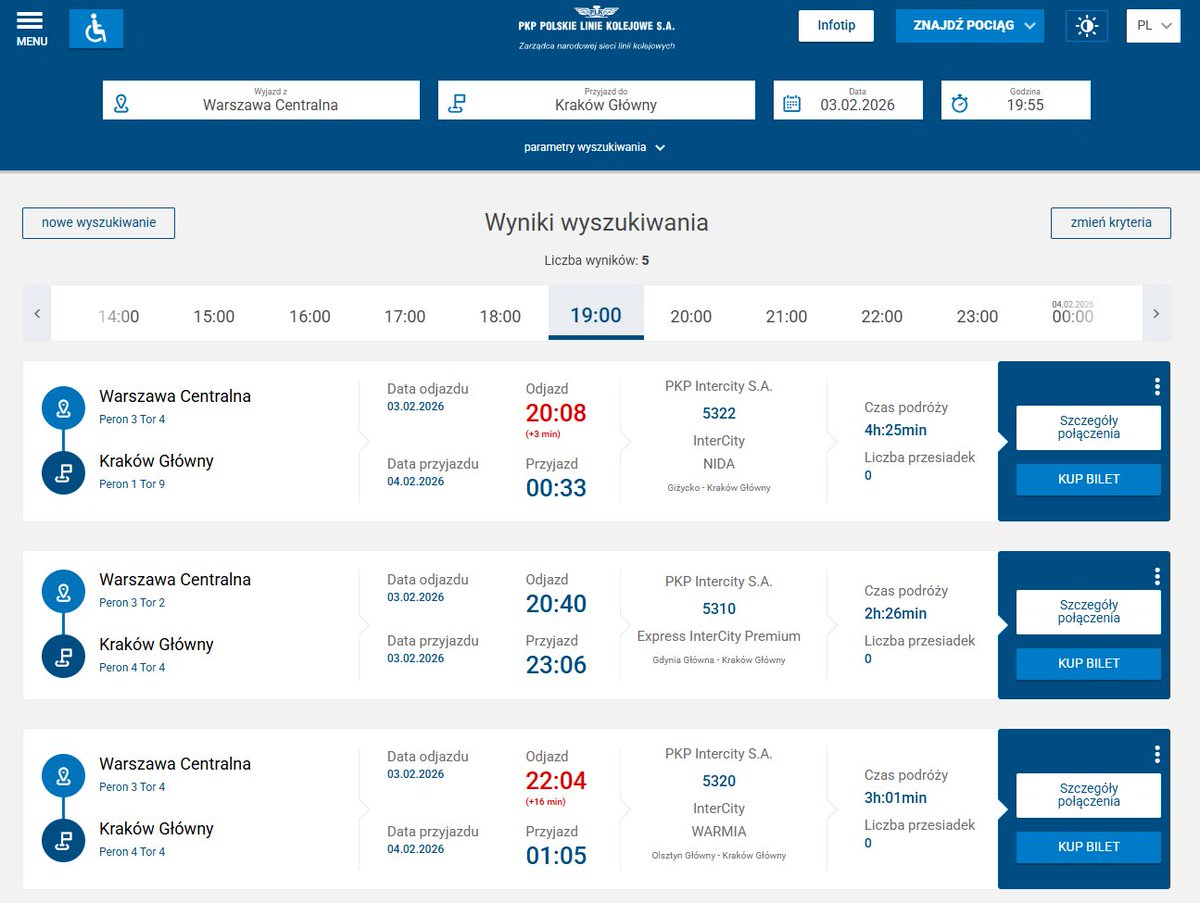Change the date field 03.02.2026
Image resolution: width=1200 pixels, height=903 pixels.
pyautogui.click(x=848, y=100)
